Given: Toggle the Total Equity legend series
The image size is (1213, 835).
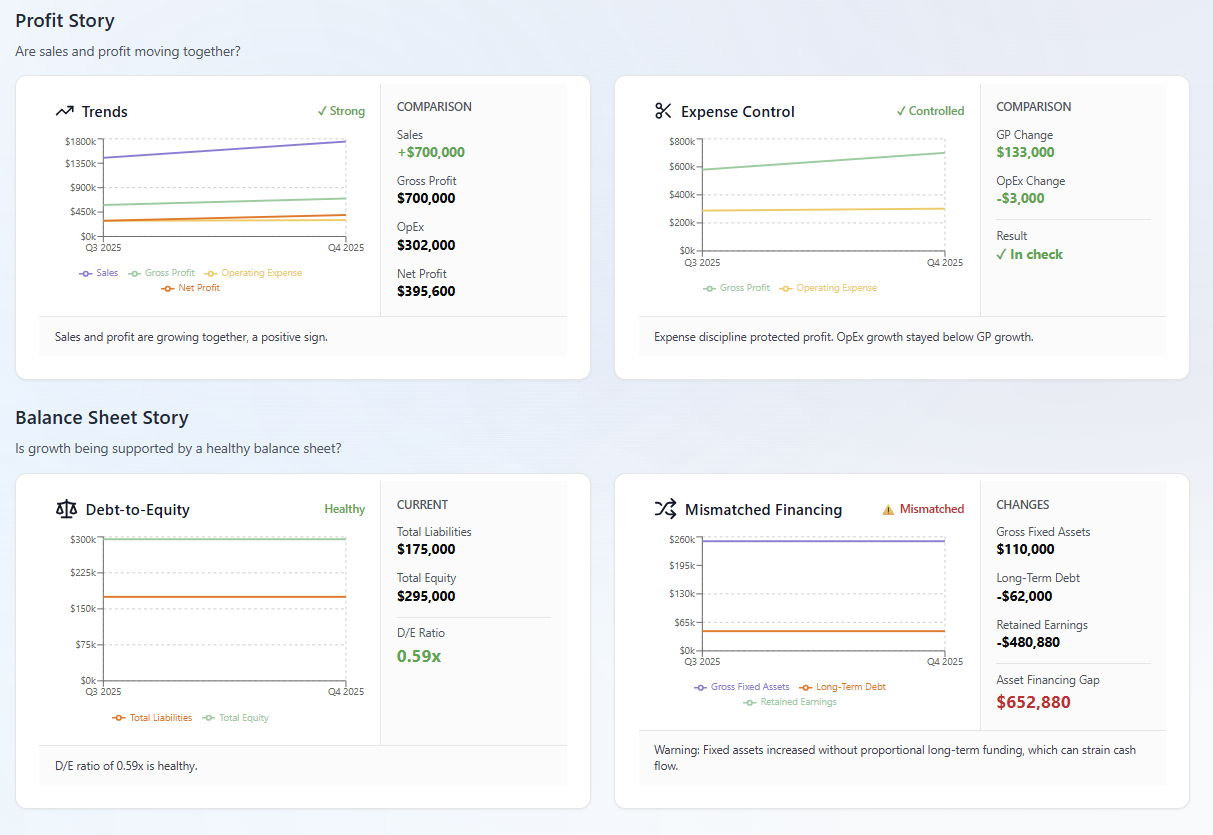Looking at the screenshot, I should [x=236, y=718].
